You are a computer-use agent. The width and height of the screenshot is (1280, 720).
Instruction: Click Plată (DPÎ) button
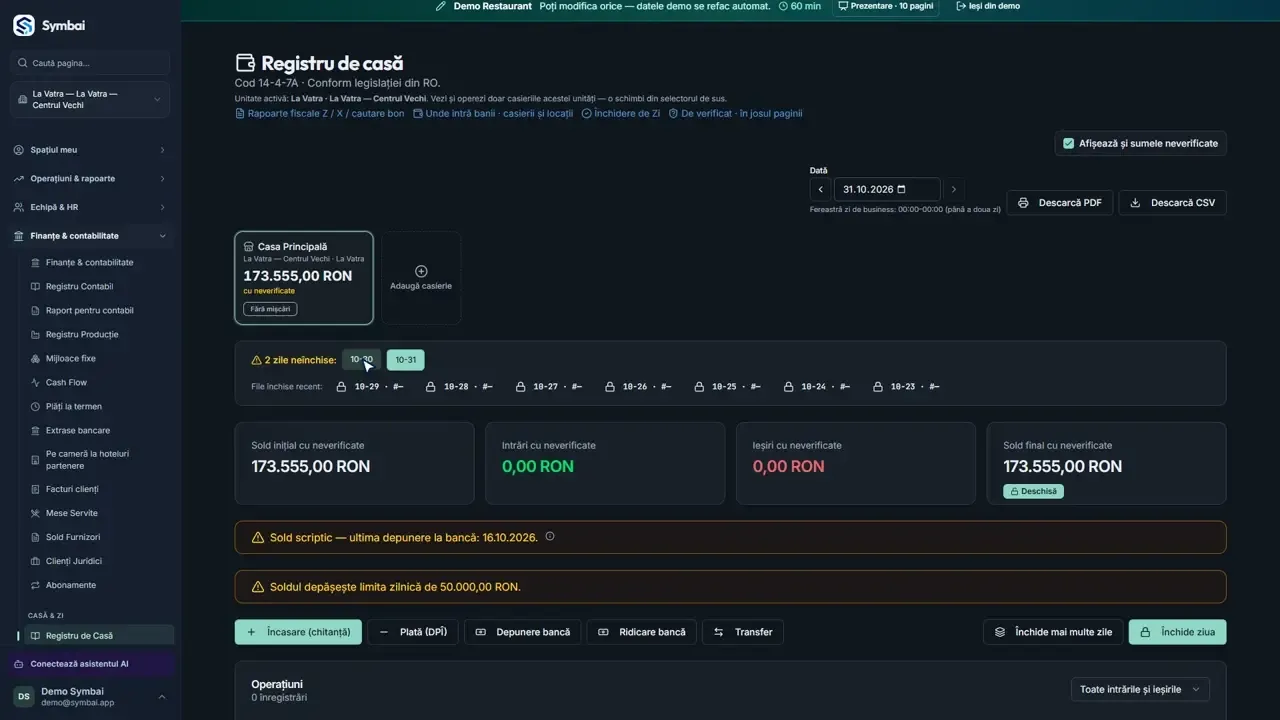tap(413, 632)
